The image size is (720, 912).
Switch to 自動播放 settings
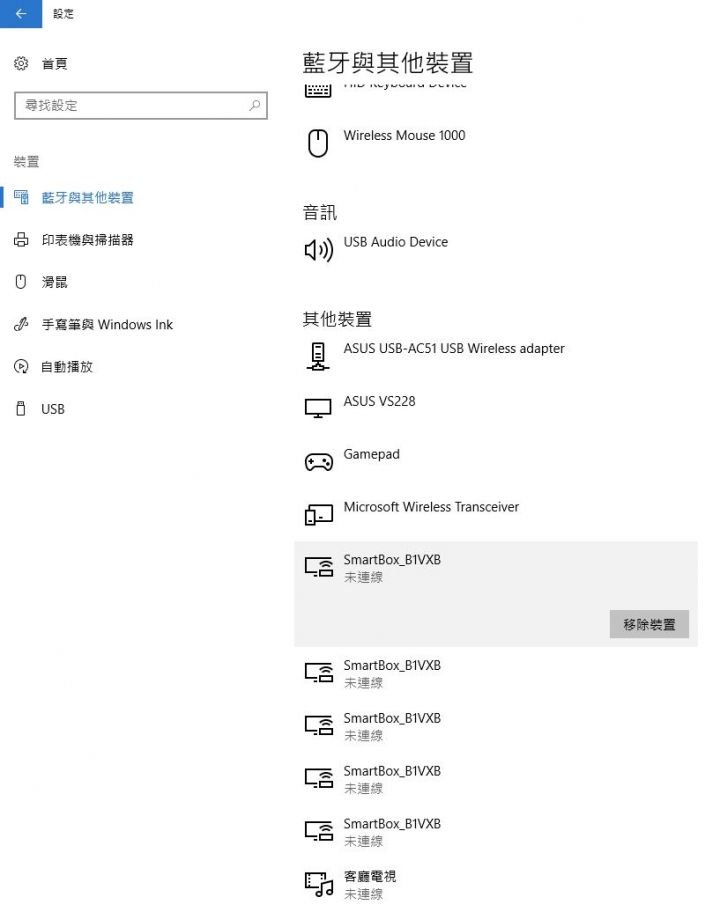(x=66, y=367)
